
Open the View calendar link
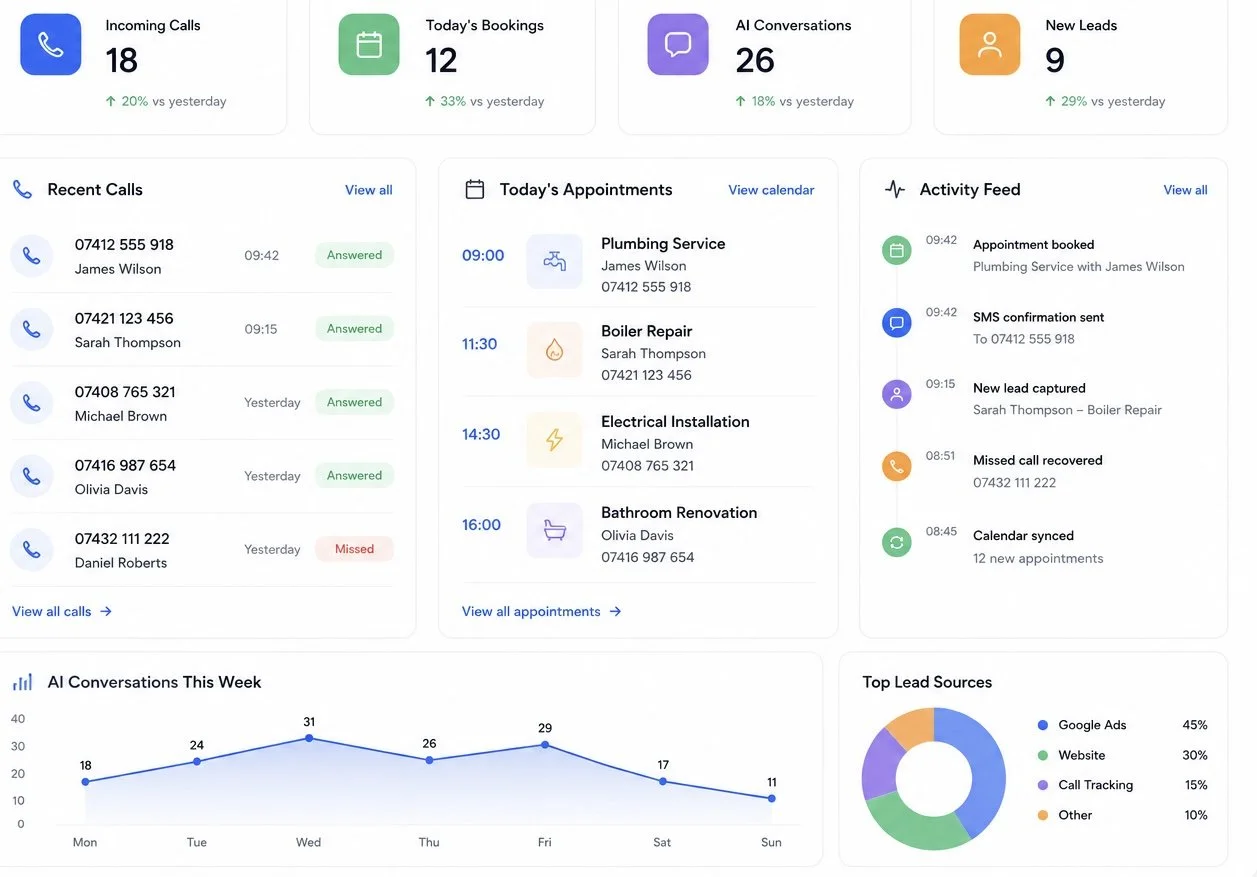pos(771,190)
